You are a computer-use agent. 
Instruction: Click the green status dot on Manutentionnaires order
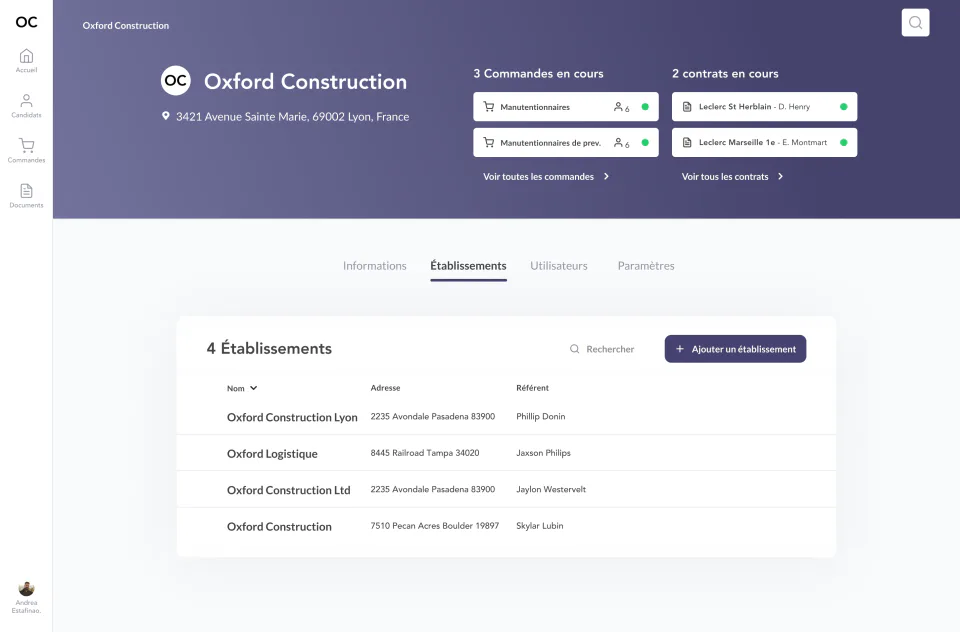645,107
